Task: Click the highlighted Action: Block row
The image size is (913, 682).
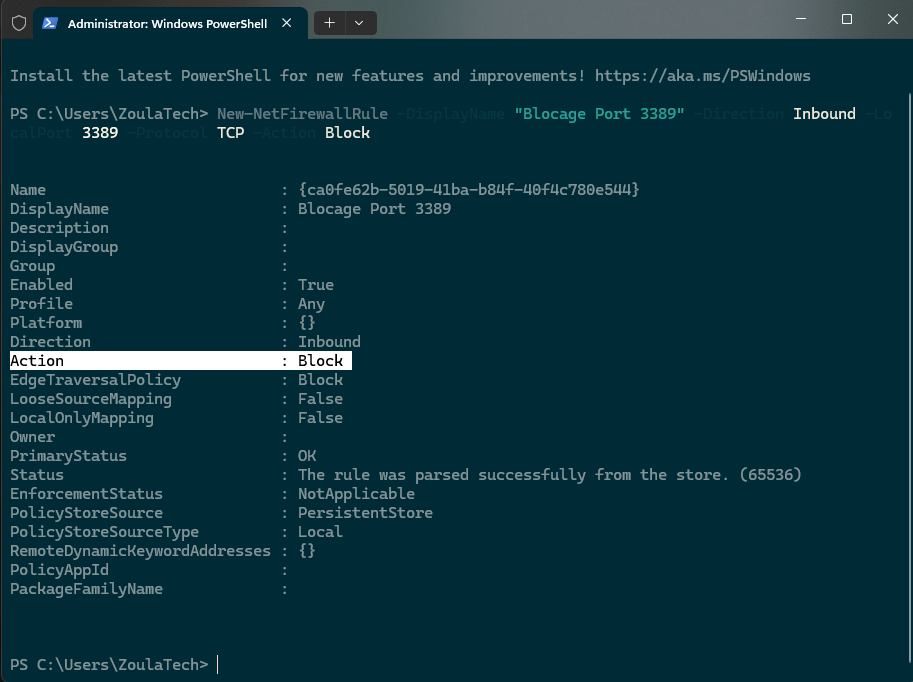Action: [x=180, y=361]
